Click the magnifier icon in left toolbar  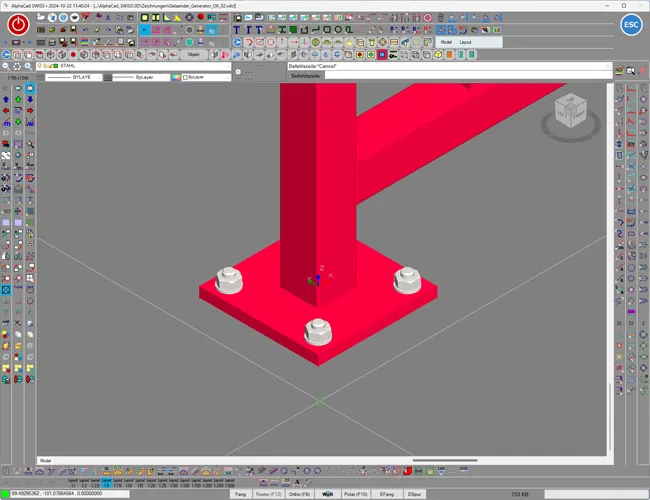pos(30,144)
